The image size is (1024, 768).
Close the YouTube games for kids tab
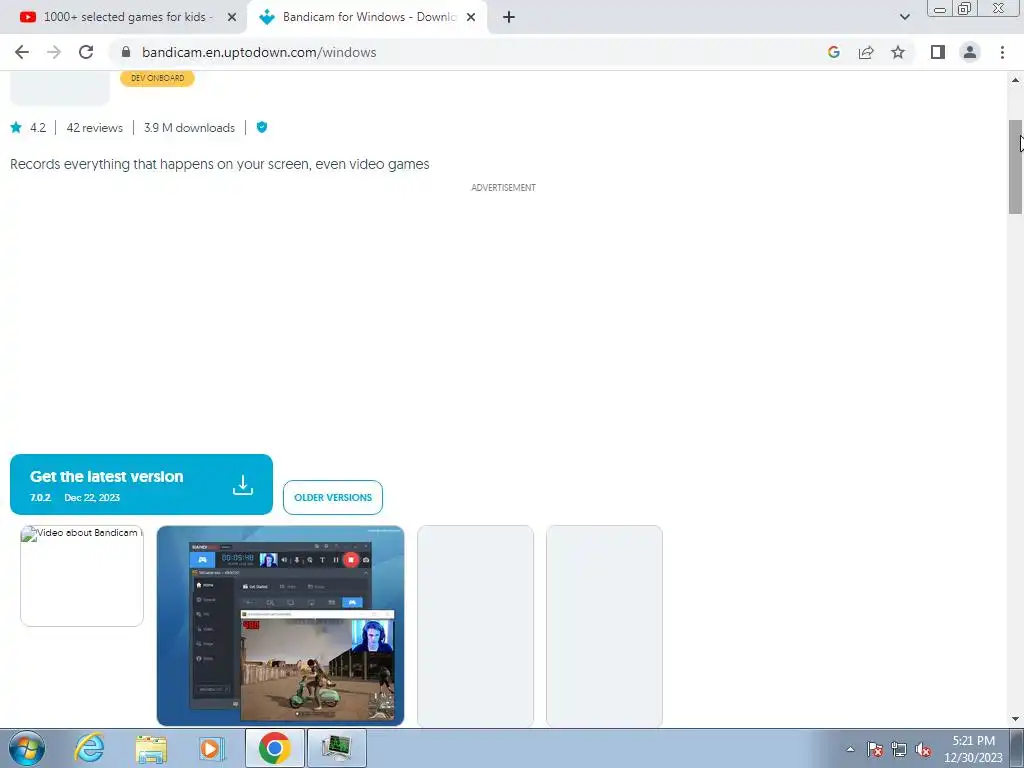pyautogui.click(x=232, y=17)
